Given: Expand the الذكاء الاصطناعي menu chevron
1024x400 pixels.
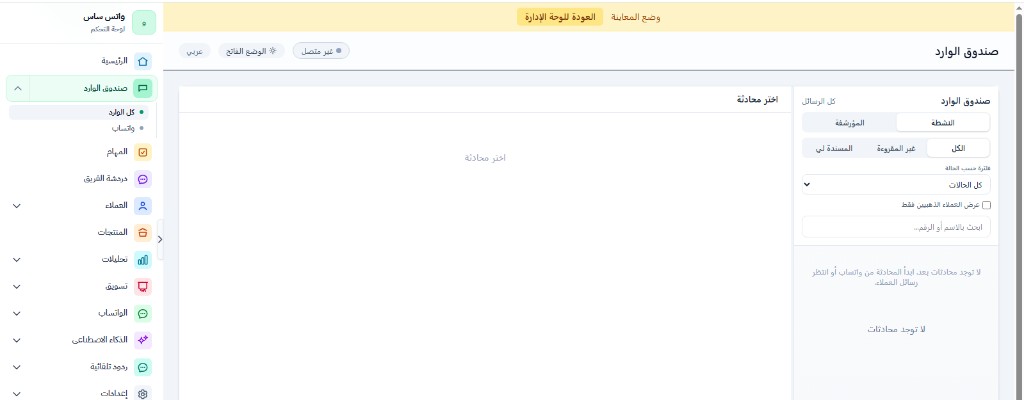Looking at the screenshot, I should pos(17,340).
